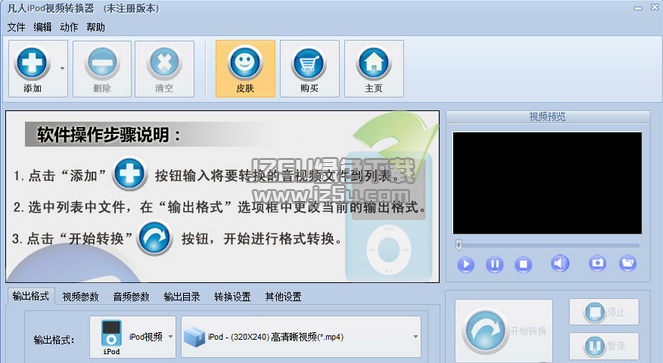663x363 pixels.
Task: Click the blue box icon in format dropdown
Action: pyautogui.click(x=195, y=337)
